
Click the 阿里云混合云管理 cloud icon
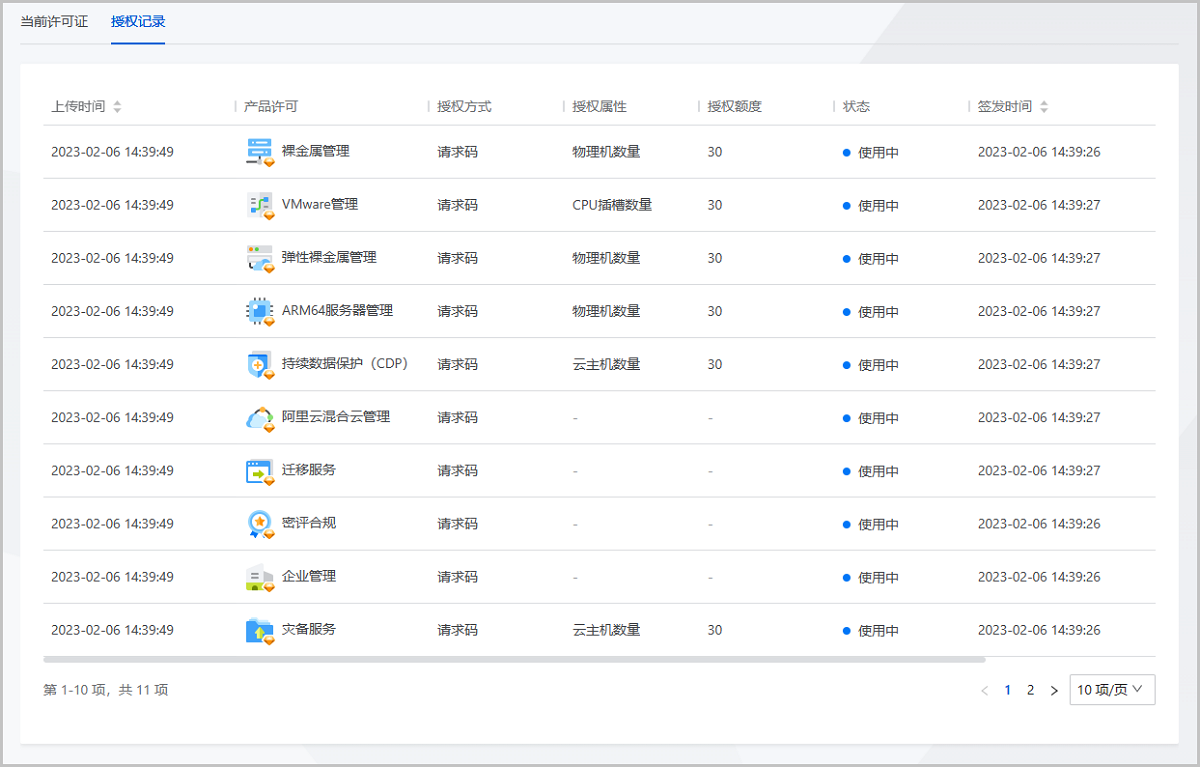(x=258, y=417)
